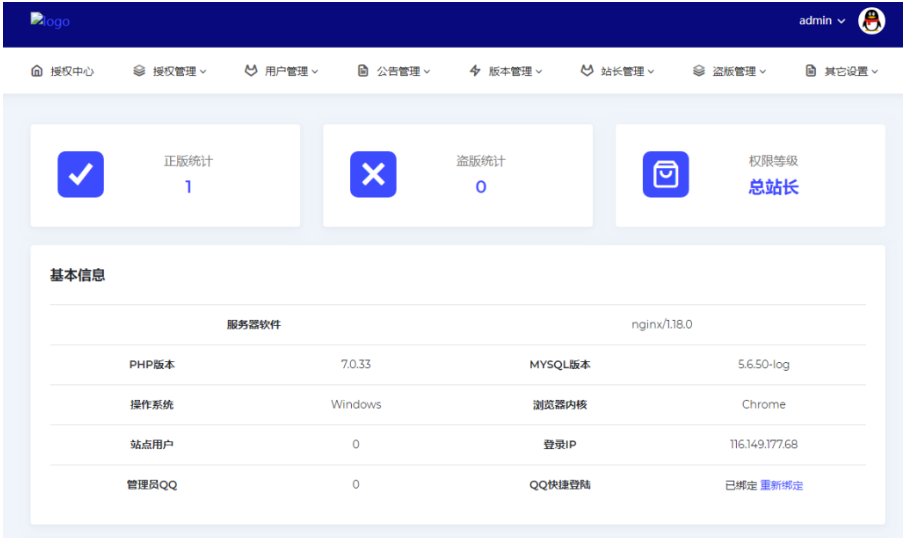Image resolution: width=904 pixels, height=538 pixels.
Task: Click the checkmark icon beside 正版统计
Action: point(81,174)
